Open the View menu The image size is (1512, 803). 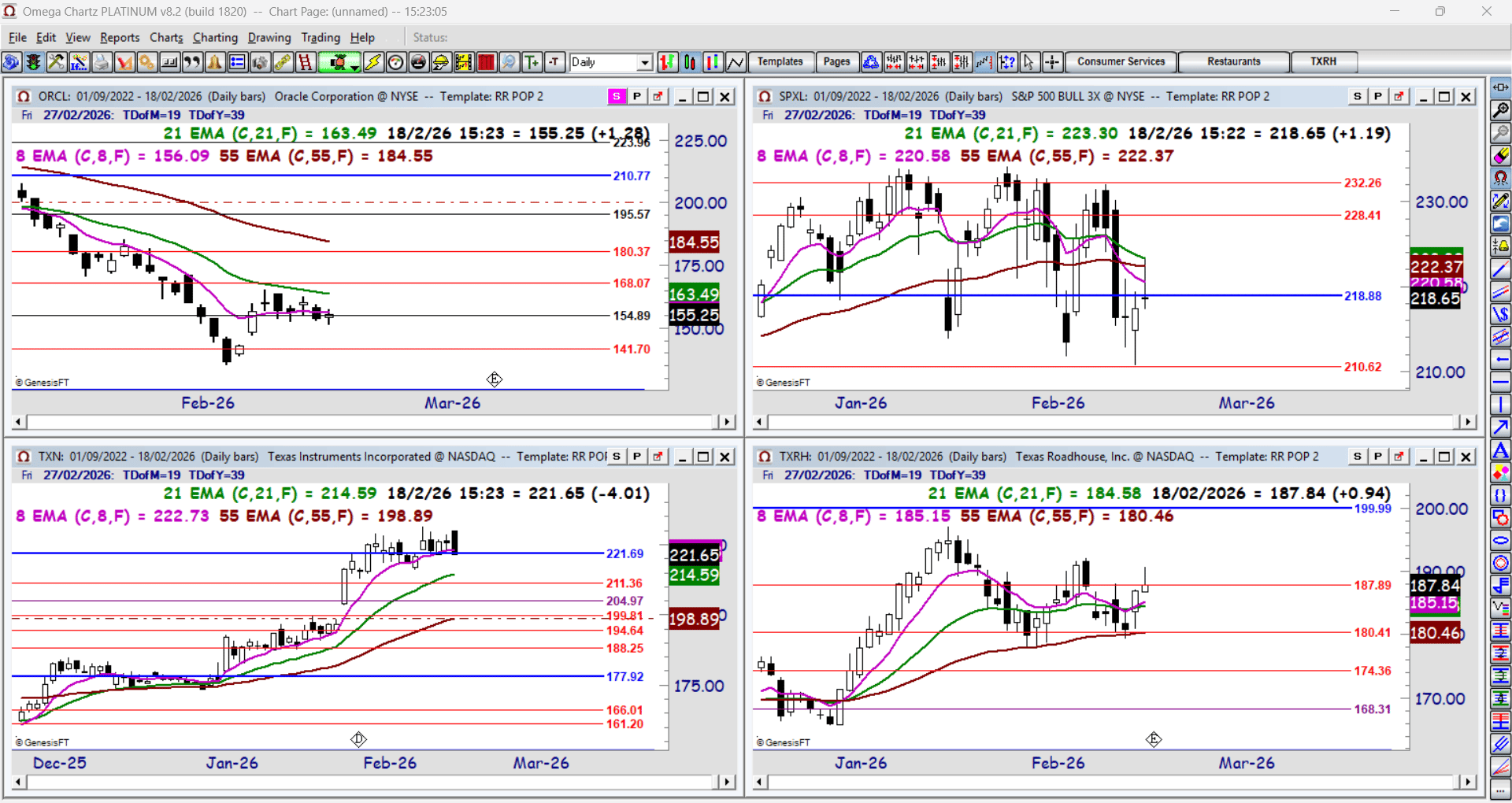tap(78, 37)
